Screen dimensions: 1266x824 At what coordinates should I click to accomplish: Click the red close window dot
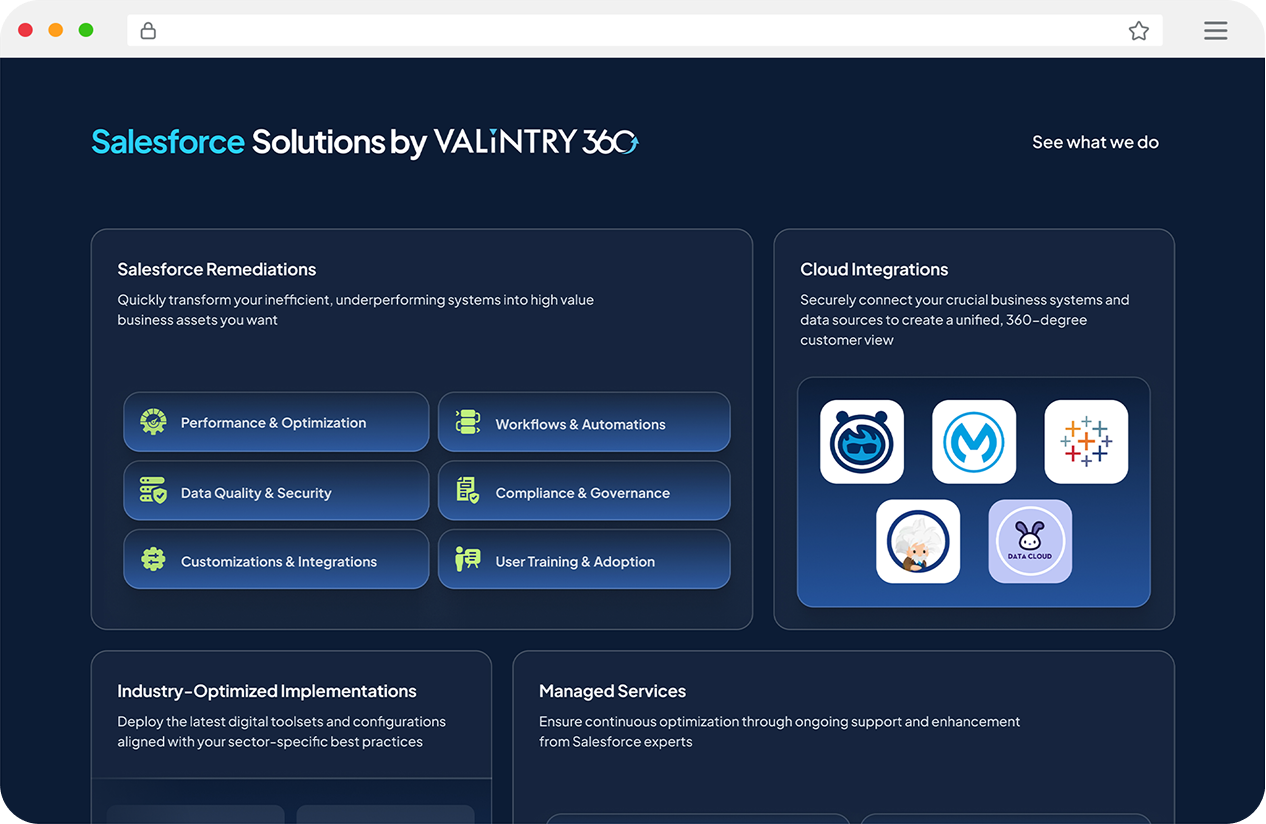point(25,30)
